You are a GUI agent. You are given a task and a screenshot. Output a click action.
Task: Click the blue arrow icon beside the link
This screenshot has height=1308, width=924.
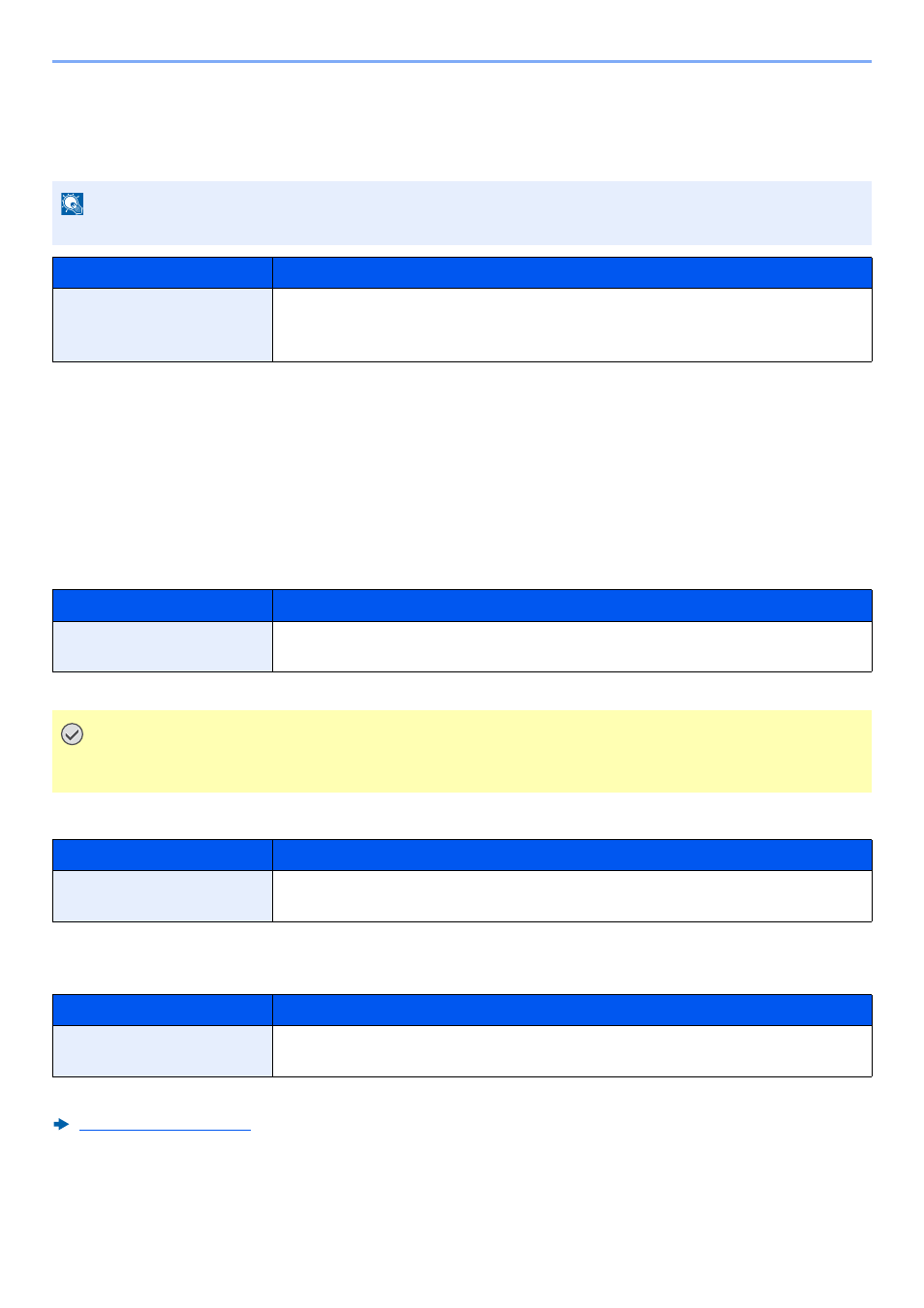[61, 1124]
